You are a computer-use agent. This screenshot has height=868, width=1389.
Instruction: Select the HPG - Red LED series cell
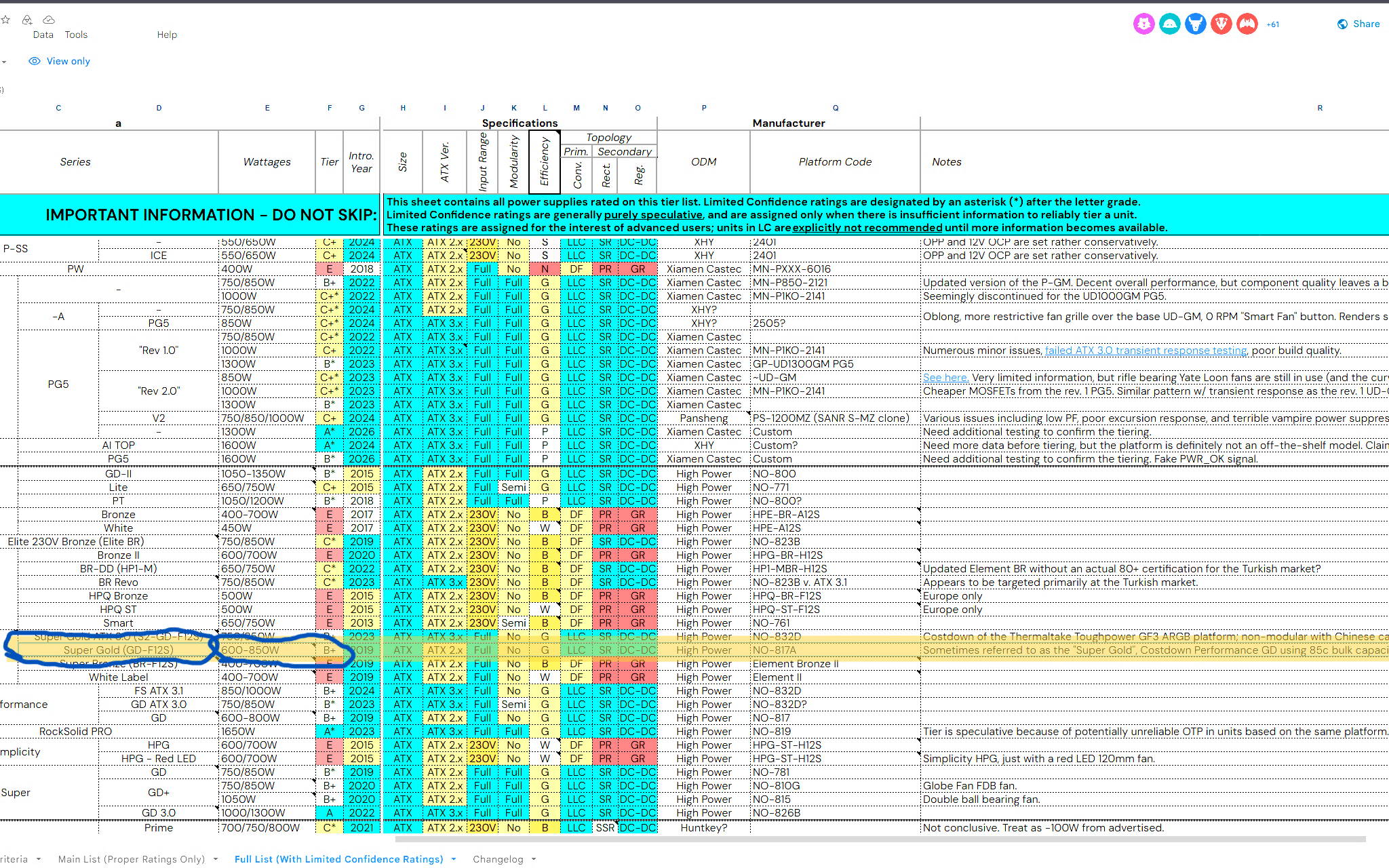pyautogui.click(x=159, y=759)
